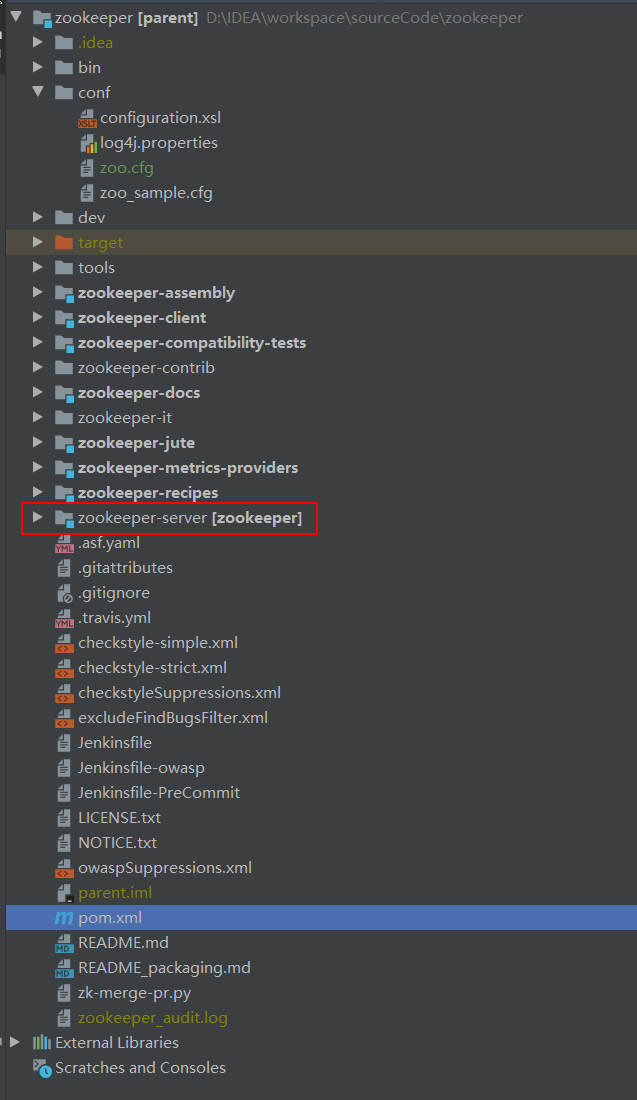The image size is (637, 1100).
Task: Select the zoo.cfg file
Action: click(126, 168)
